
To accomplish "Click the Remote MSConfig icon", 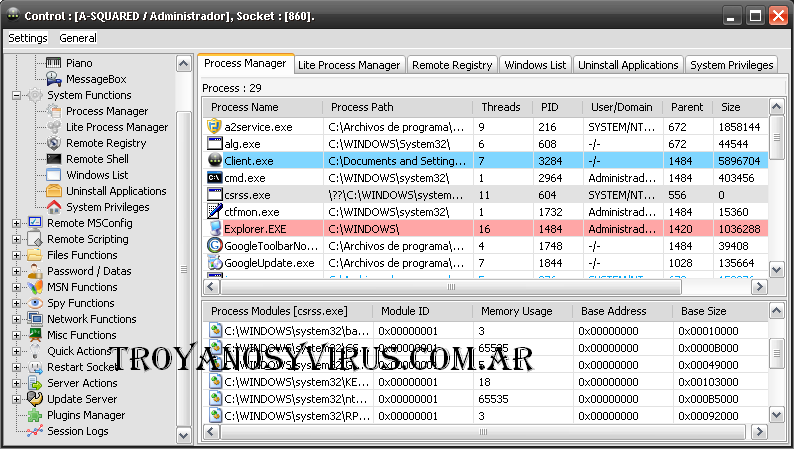I will point(35,223).
